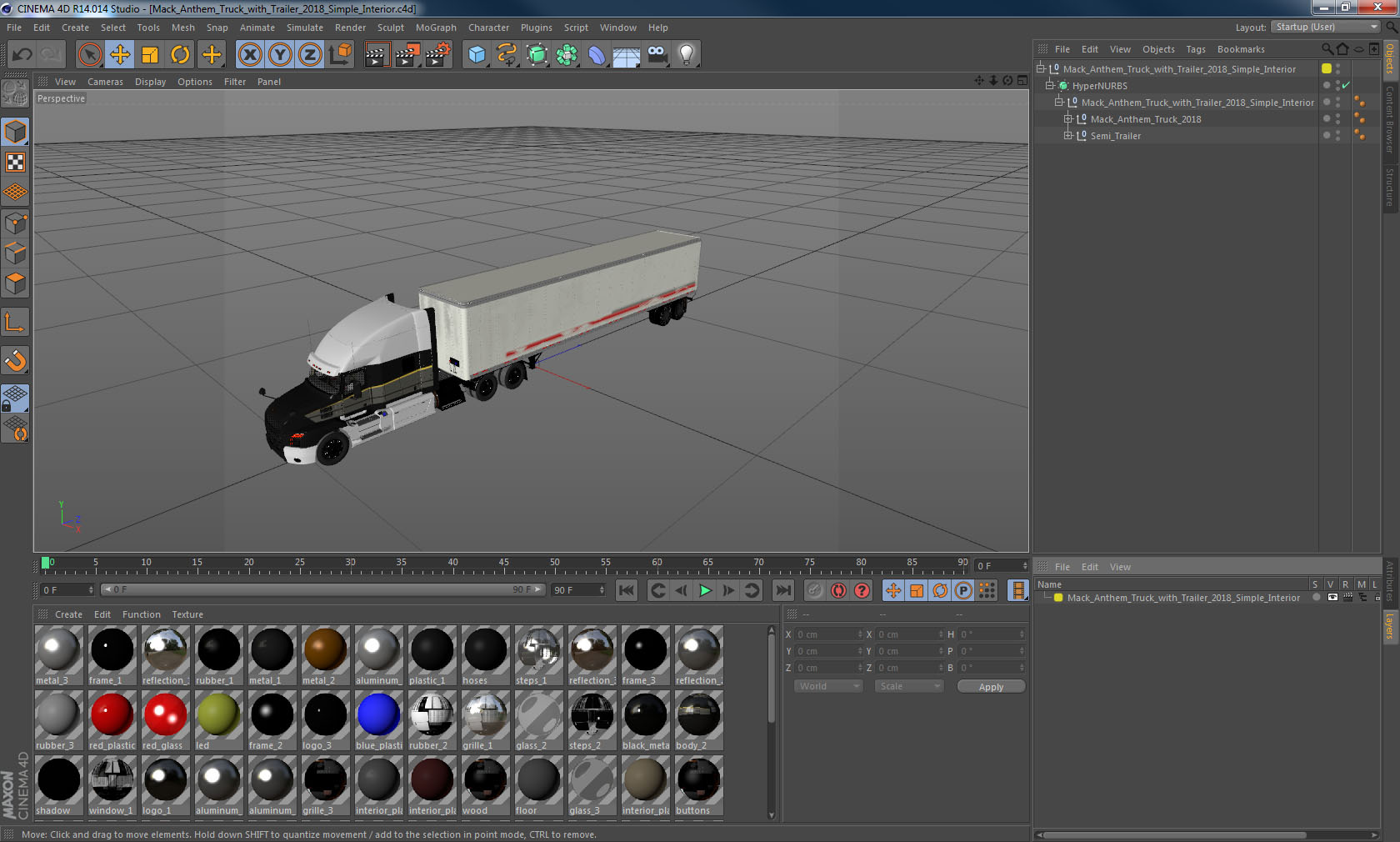This screenshot has width=1400, height=842.
Task: Enable Polygons mode in left sidebar
Action: pyautogui.click(x=15, y=283)
